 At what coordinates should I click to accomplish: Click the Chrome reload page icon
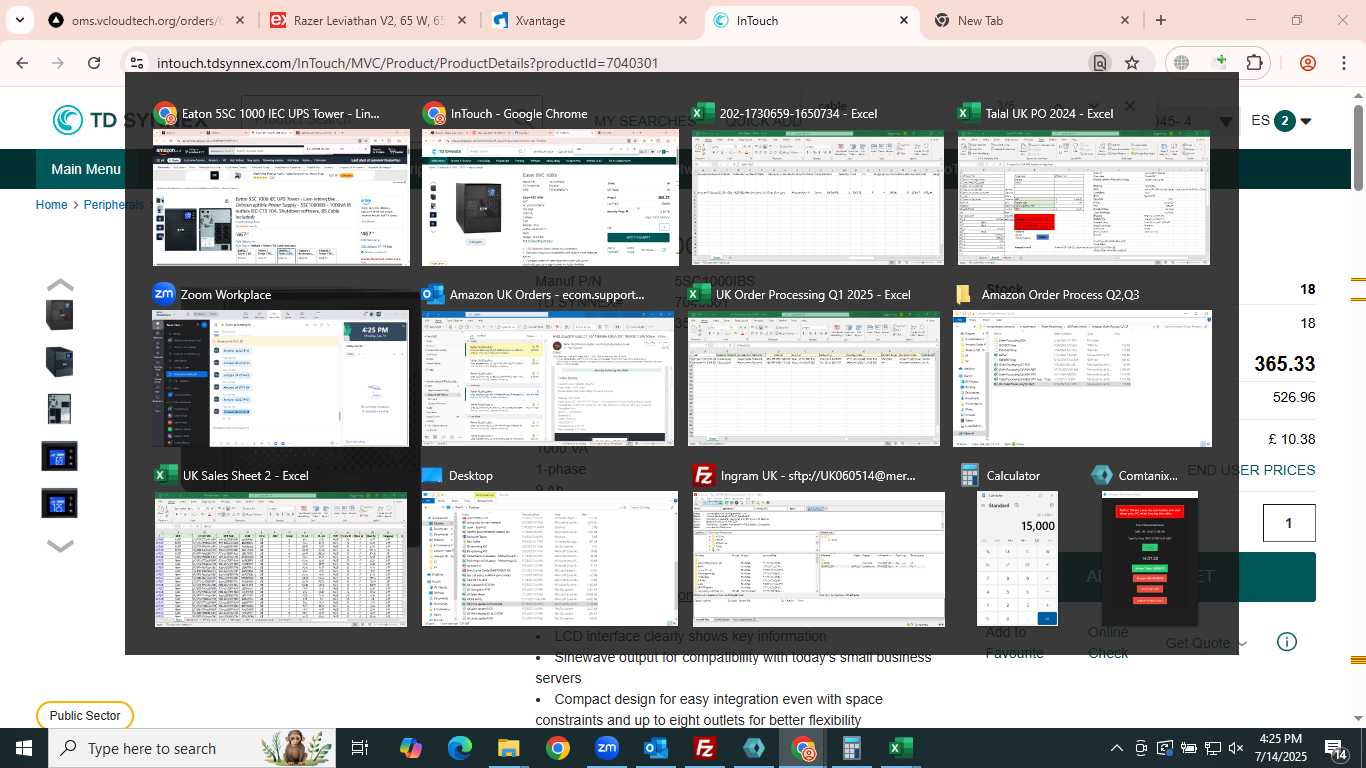tap(94, 63)
